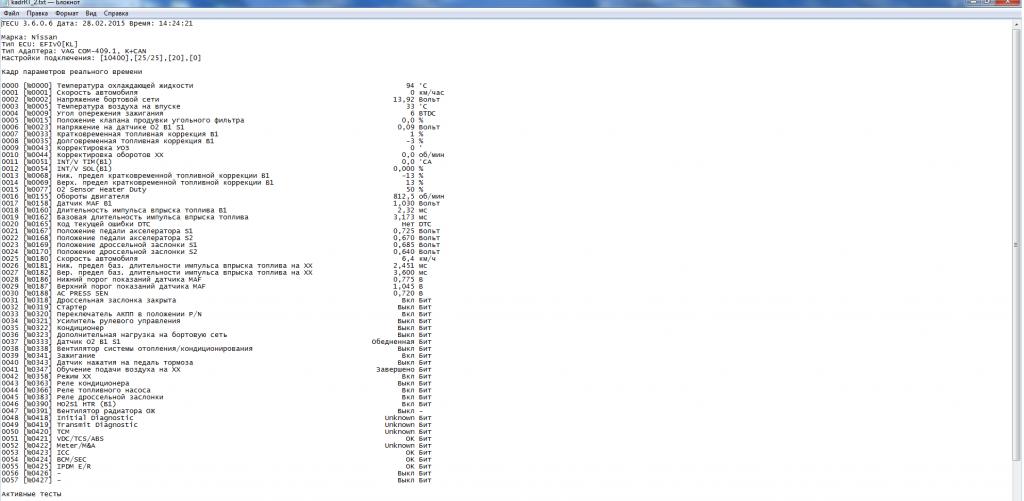This screenshot has height=501, width=1024.
Task: Click the 'BCM/SEC' row
Action: 223,459
